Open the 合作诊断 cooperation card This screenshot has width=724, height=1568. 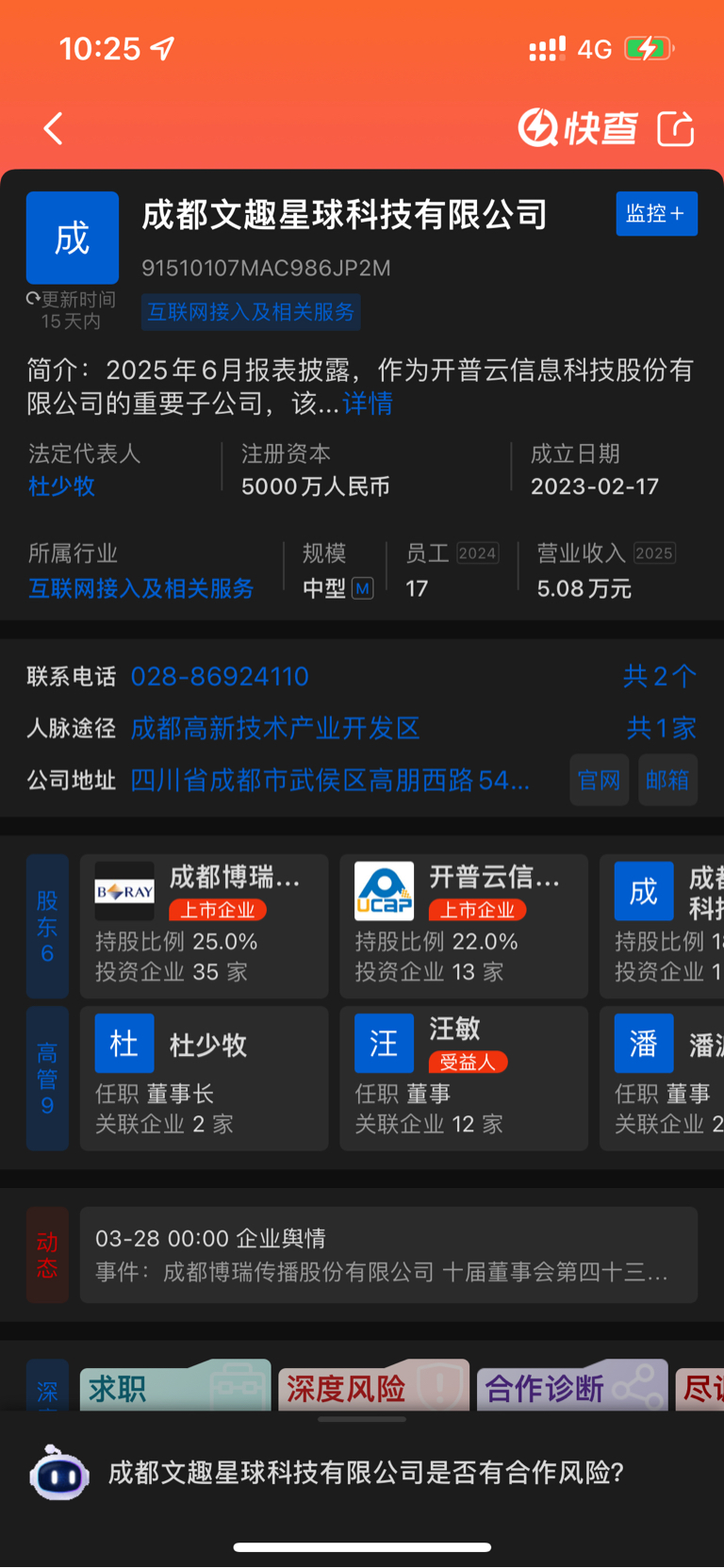572,1385
